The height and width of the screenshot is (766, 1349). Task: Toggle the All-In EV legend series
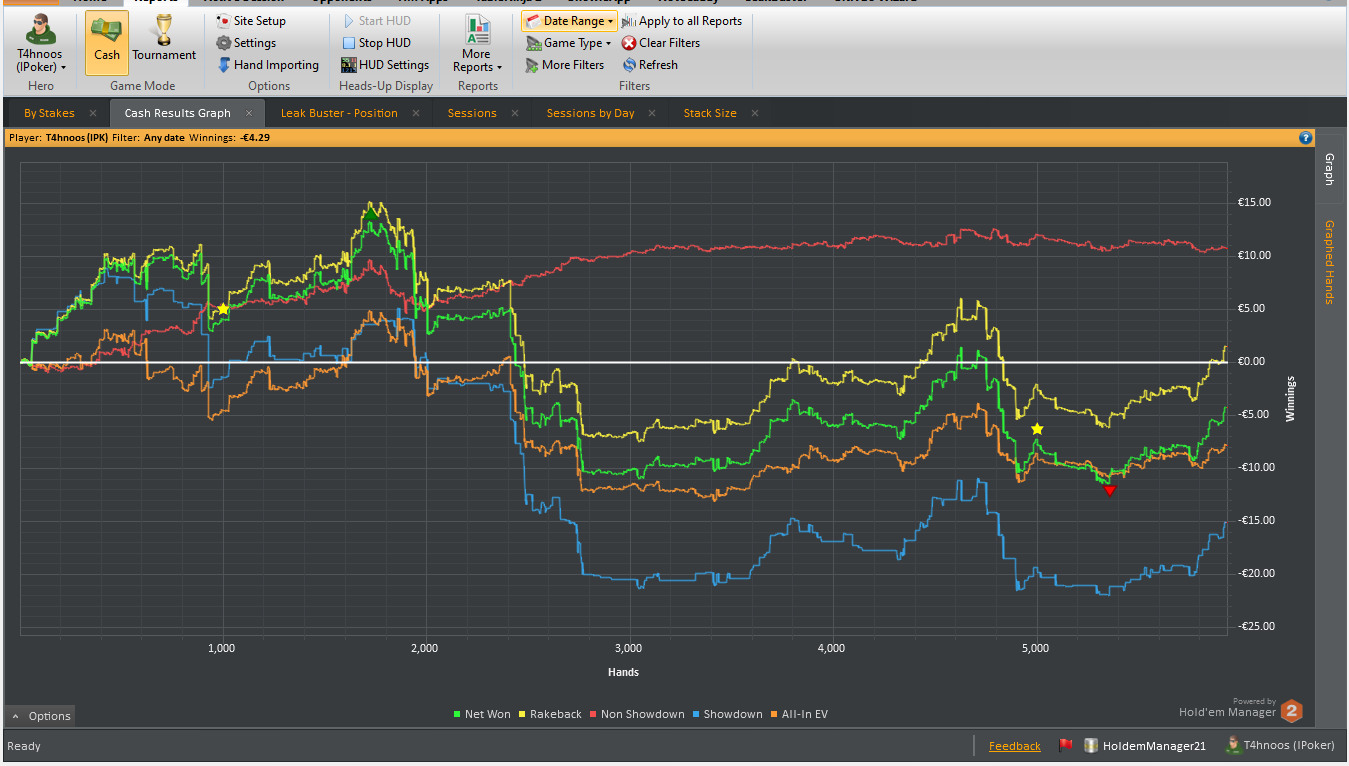coord(800,714)
